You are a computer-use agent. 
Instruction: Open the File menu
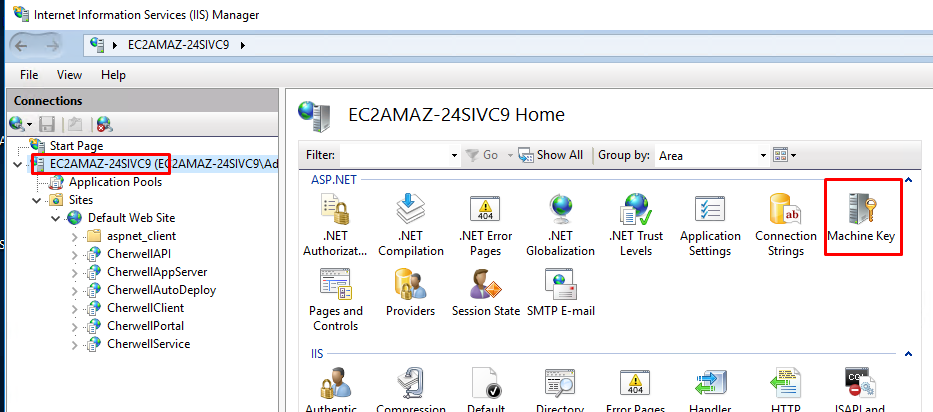tap(29, 75)
